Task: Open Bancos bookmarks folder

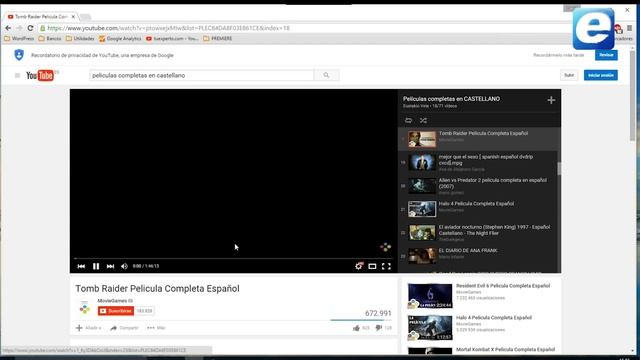Action: tap(50, 39)
